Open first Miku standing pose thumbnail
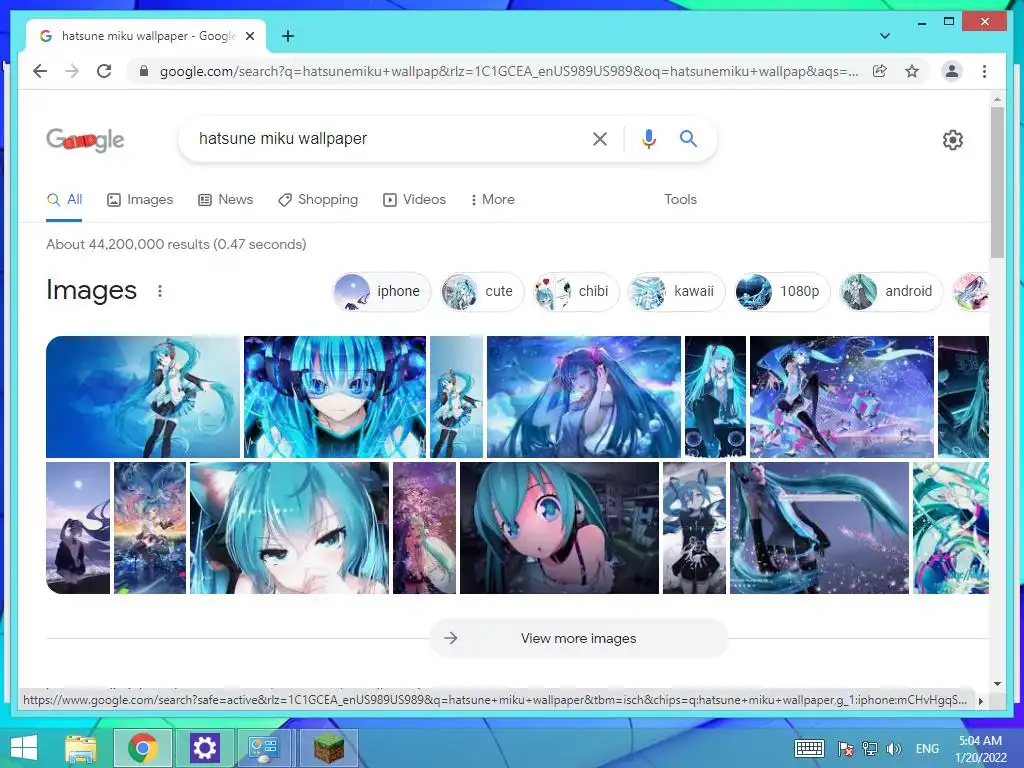The height and width of the screenshot is (768, 1024). (143, 397)
